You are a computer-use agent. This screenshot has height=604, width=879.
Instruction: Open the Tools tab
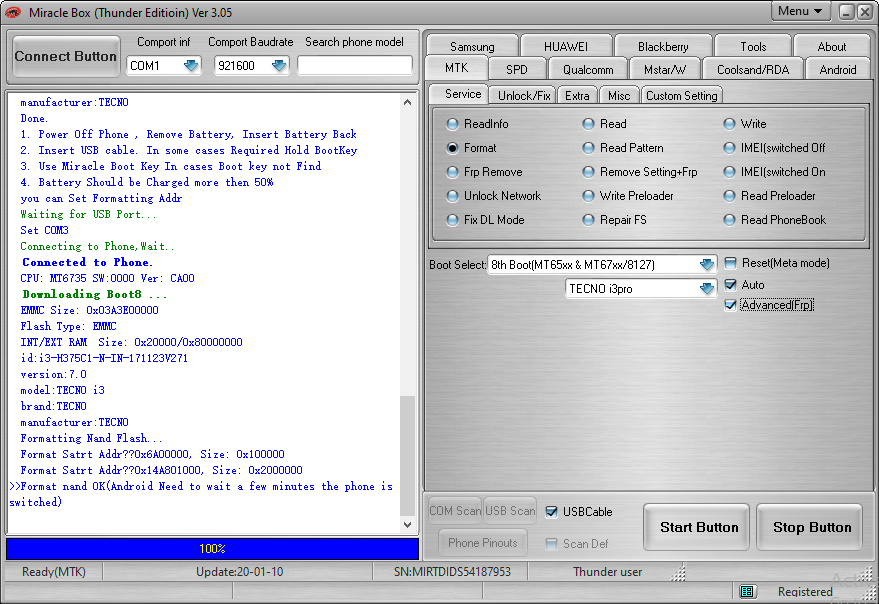pos(753,47)
